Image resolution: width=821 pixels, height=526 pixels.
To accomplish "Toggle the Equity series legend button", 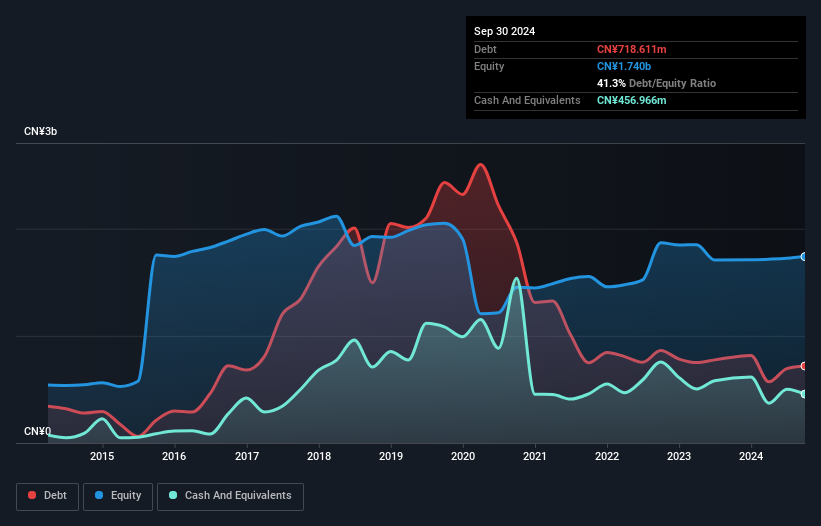I will [x=118, y=496].
